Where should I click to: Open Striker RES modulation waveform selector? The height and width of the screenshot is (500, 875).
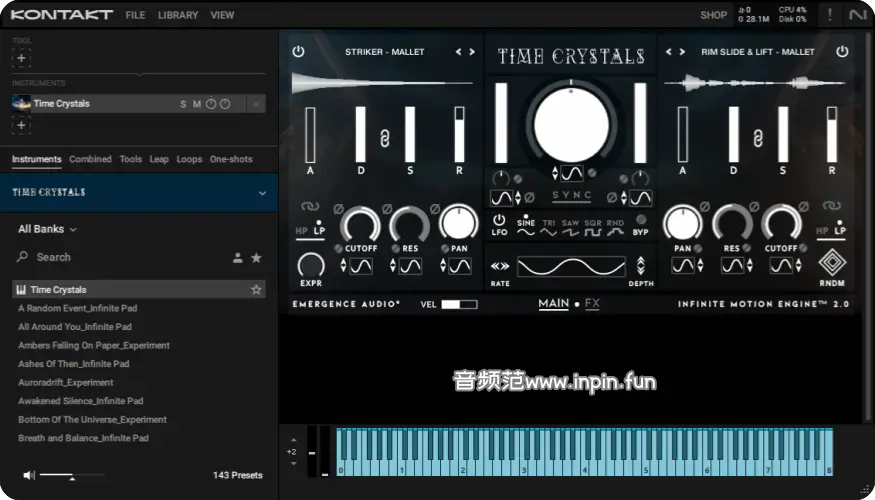(x=410, y=266)
